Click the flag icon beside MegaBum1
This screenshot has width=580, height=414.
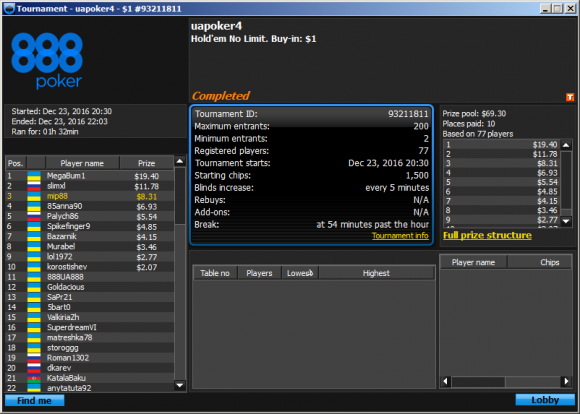coord(34,176)
